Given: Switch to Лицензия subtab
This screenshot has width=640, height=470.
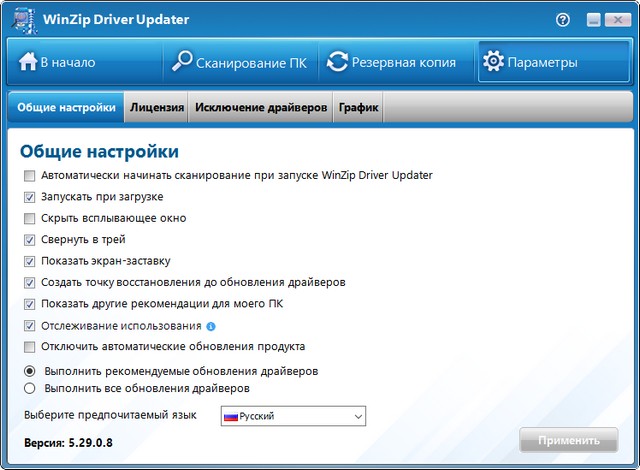Looking at the screenshot, I should pos(157,107).
